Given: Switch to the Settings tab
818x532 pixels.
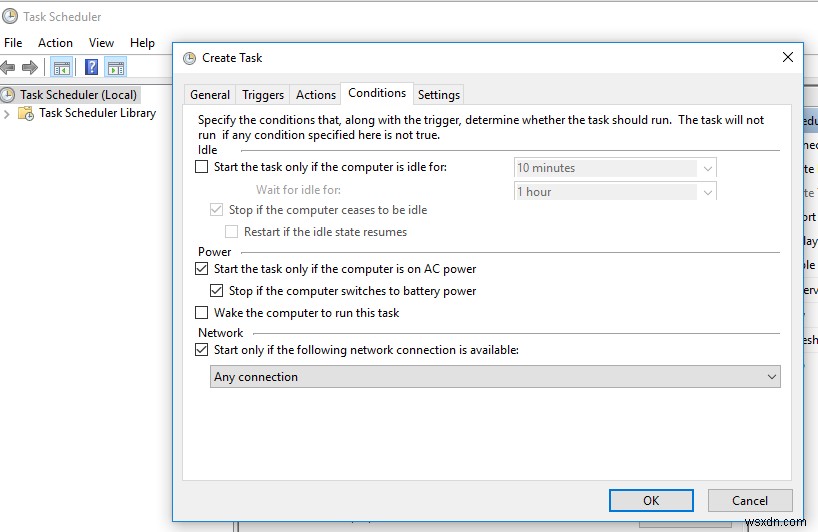Looking at the screenshot, I should [x=439, y=95].
